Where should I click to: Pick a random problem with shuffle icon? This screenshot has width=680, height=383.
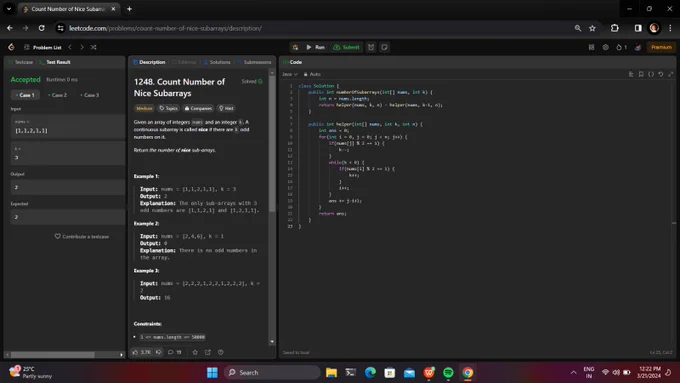point(93,47)
